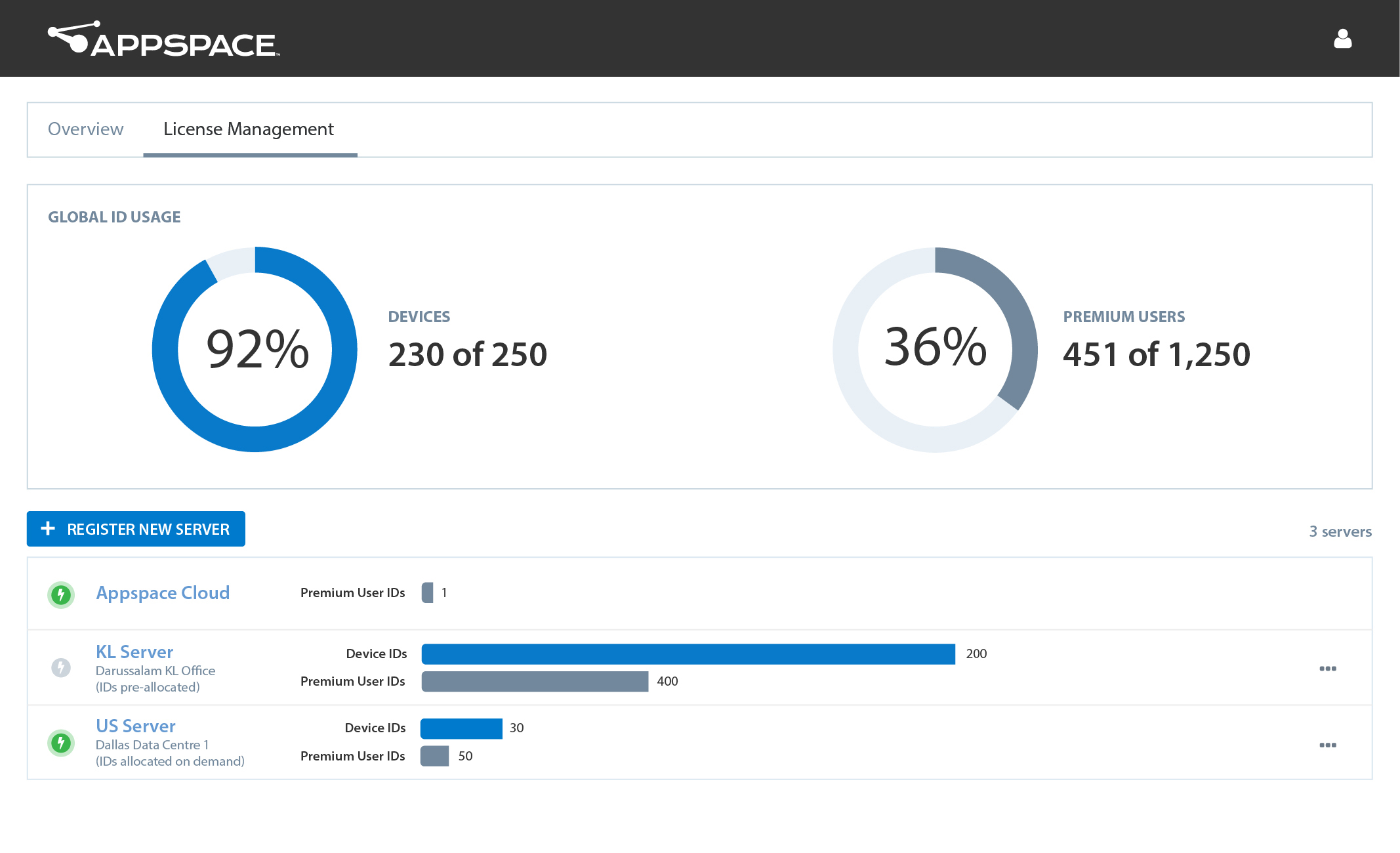Image resolution: width=1400 pixels, height=853 pixels.
Task: Click KL Server Premium User IDs bar 400
Action: 535,681
